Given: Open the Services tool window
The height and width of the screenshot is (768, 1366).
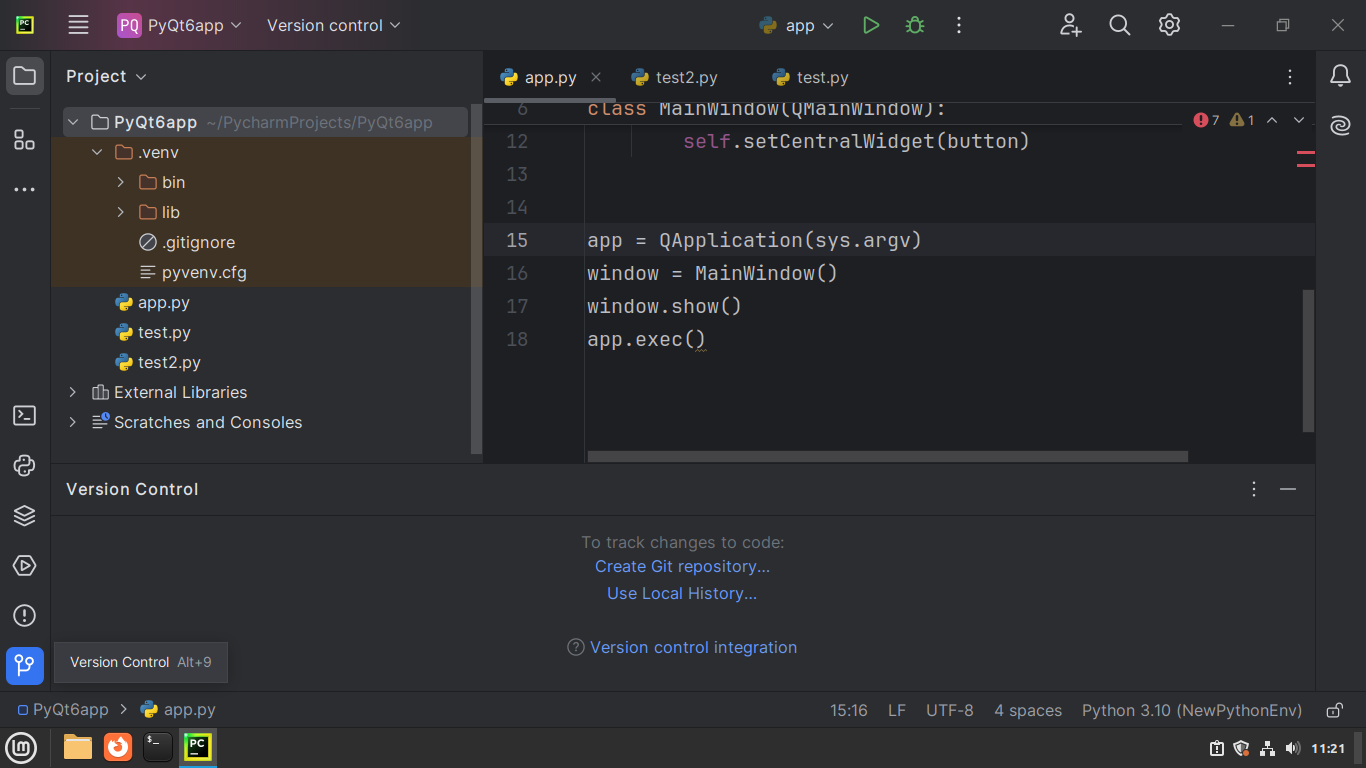Looking at the screenshot, I should click(x=25, y=566).
